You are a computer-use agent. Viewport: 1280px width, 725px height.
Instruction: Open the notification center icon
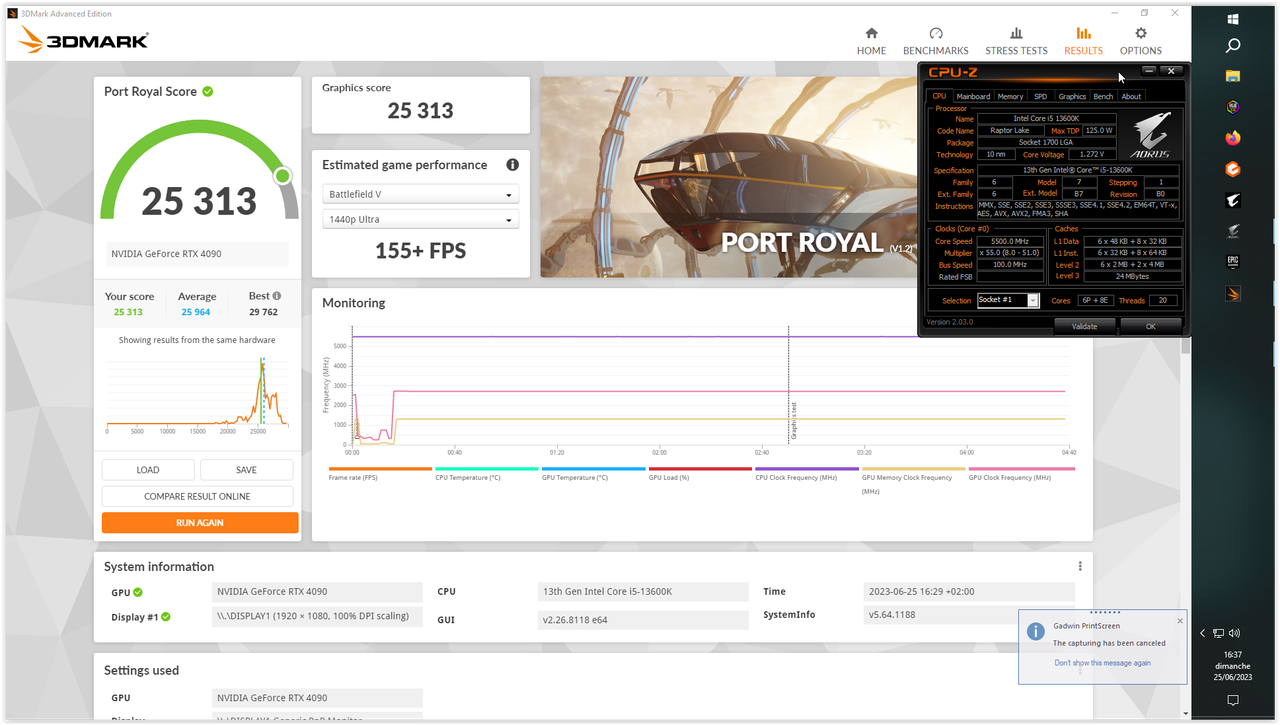pos(1233,700)
